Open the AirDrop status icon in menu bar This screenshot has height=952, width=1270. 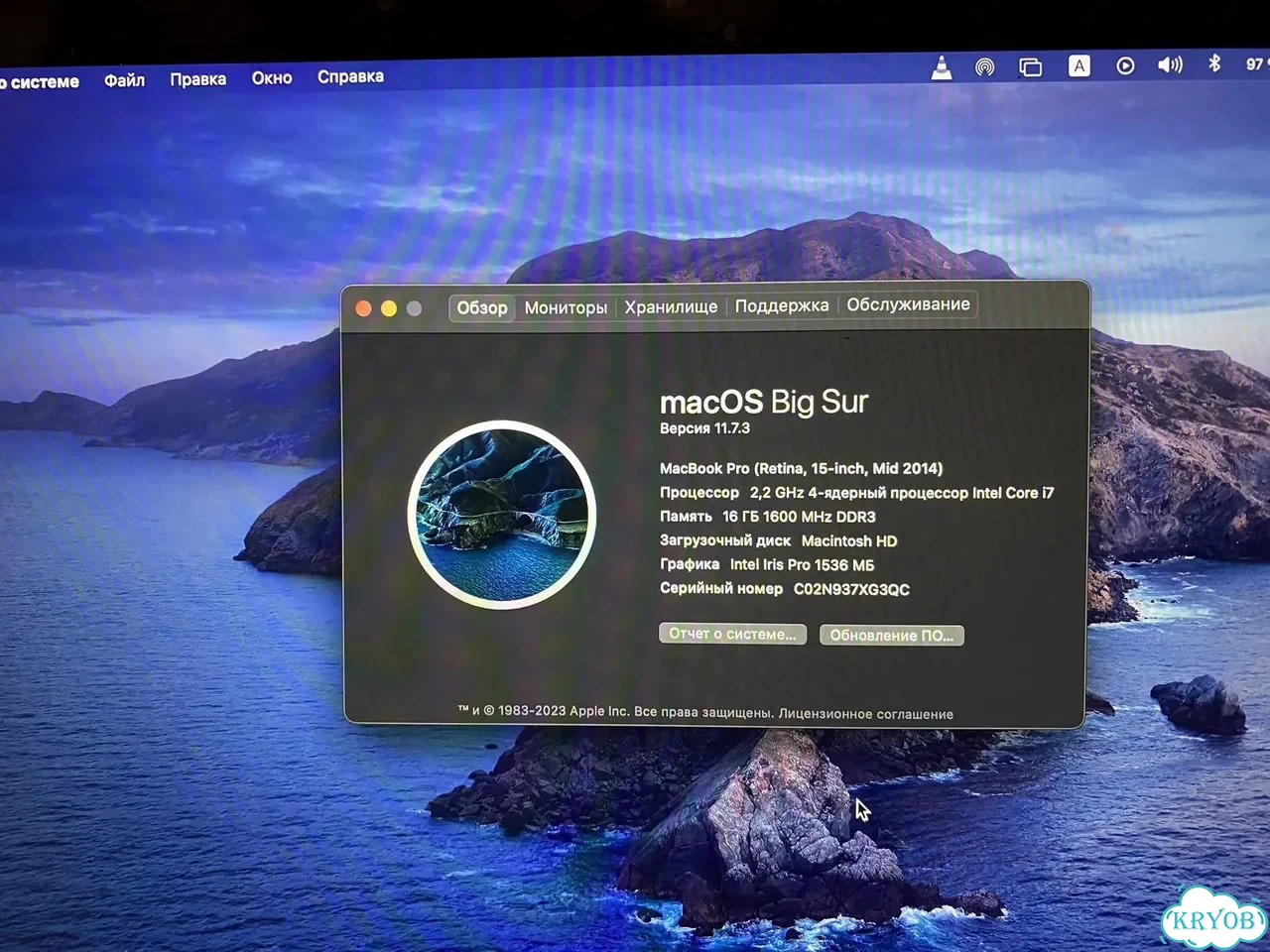[984, 67]
